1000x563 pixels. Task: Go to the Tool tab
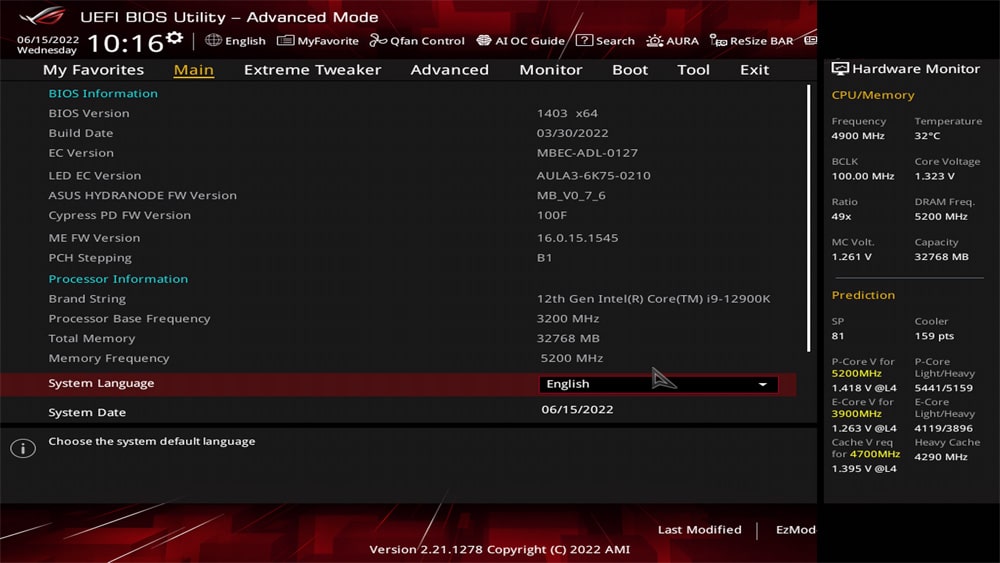pyautogui.click(x=693, y=69)
